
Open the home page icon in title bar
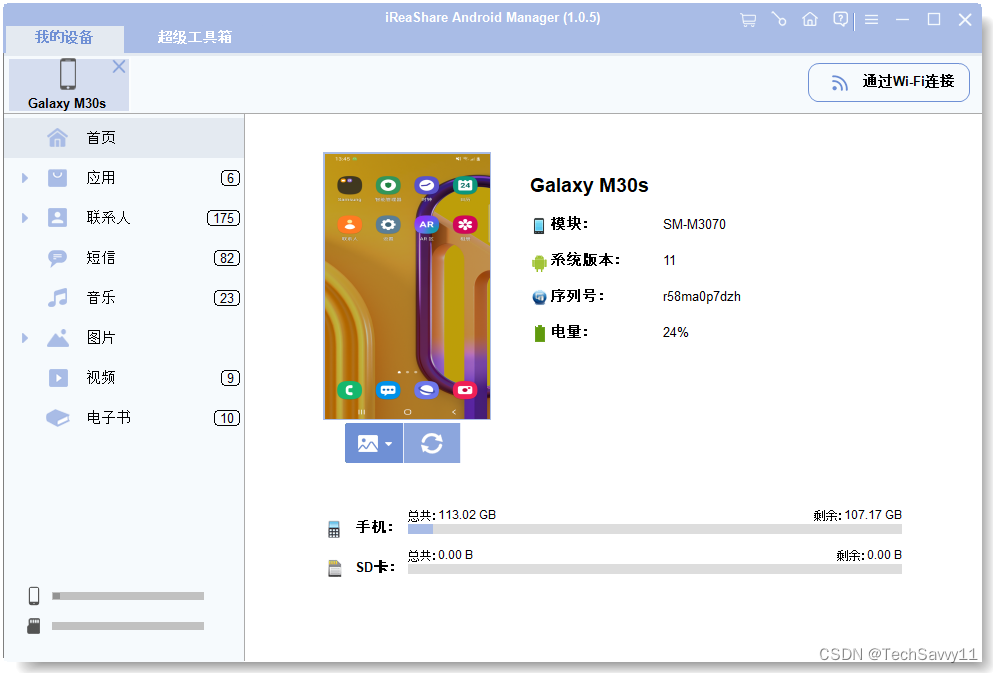click(x=810, y=20)
